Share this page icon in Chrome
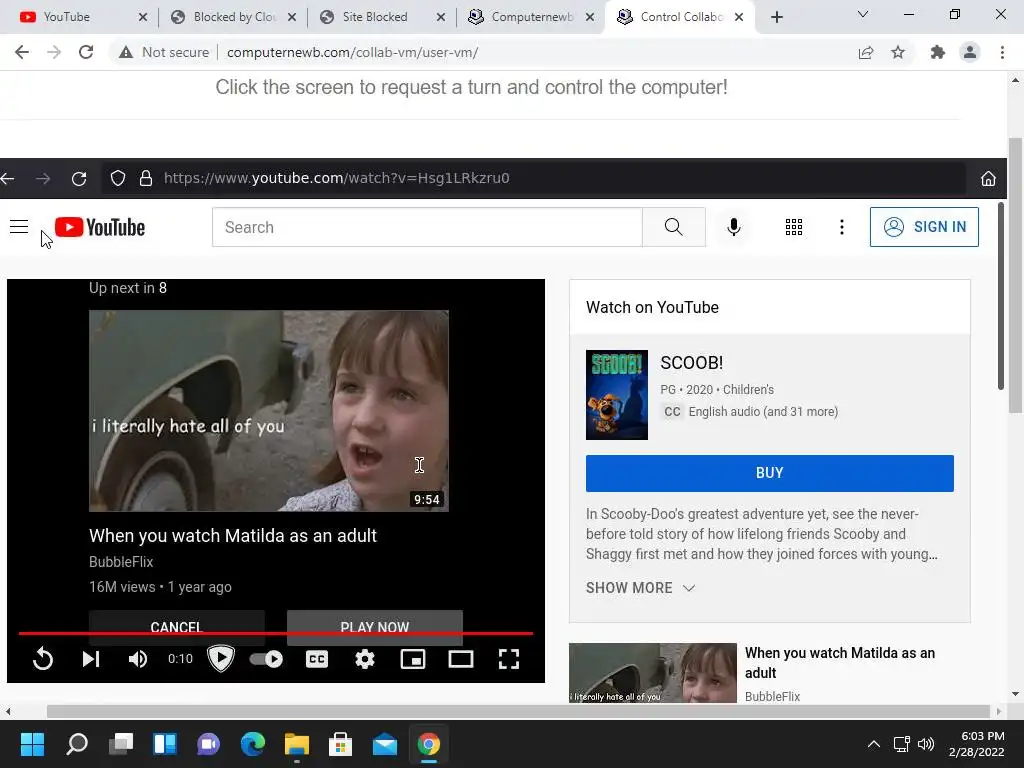 coord(866,52)
